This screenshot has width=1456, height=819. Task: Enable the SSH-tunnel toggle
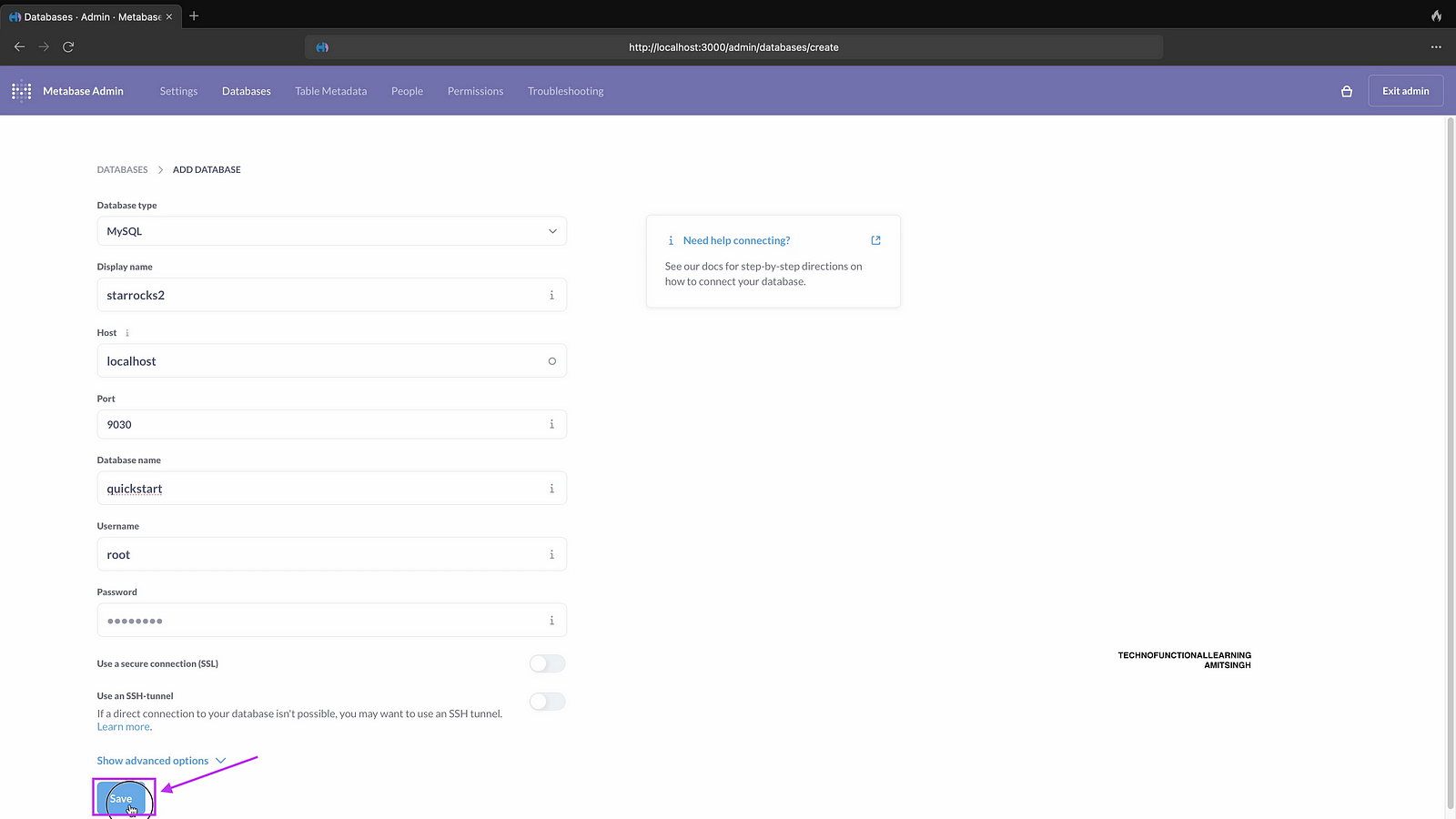547,702
